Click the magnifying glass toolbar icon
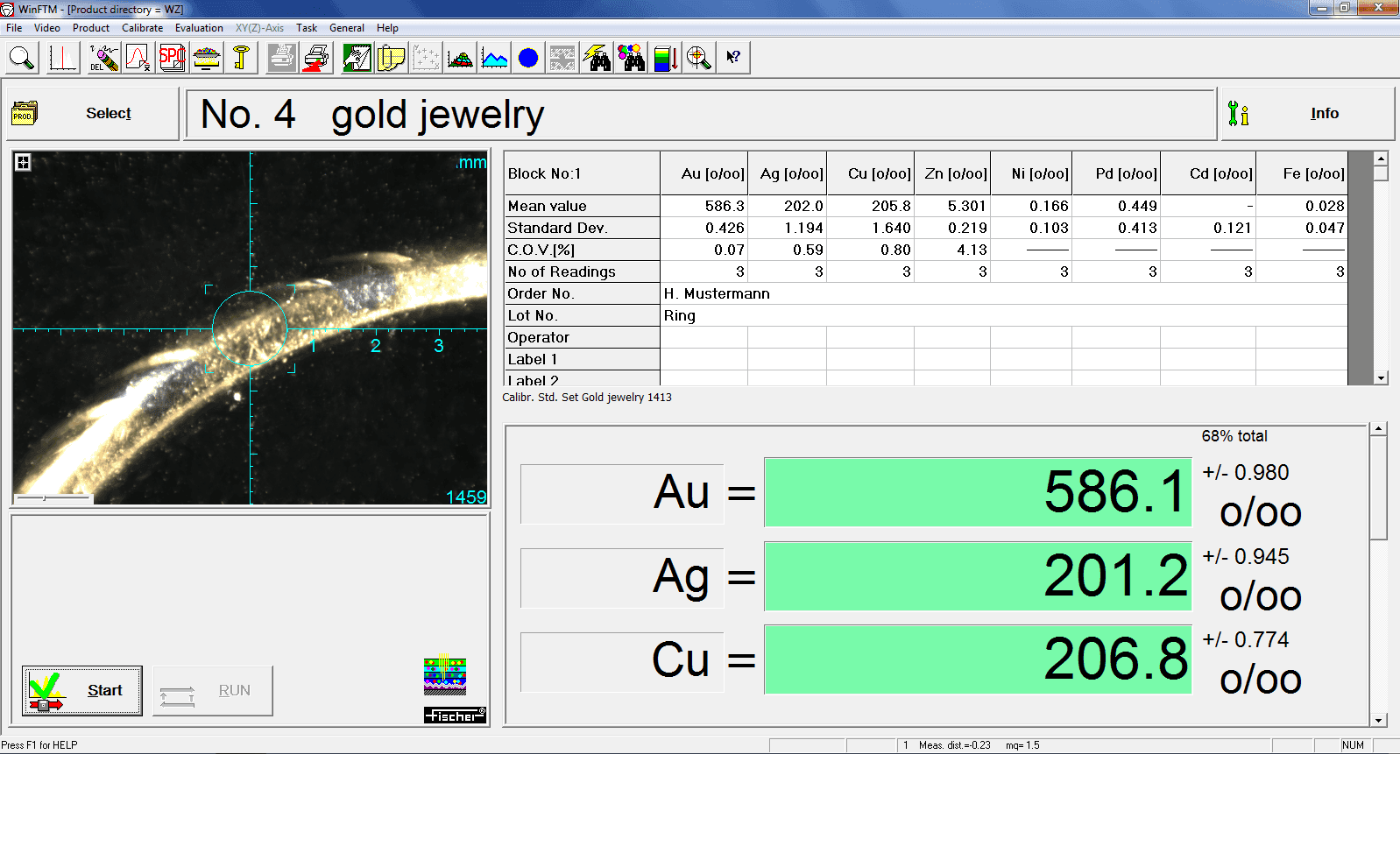 pos(22,59)
